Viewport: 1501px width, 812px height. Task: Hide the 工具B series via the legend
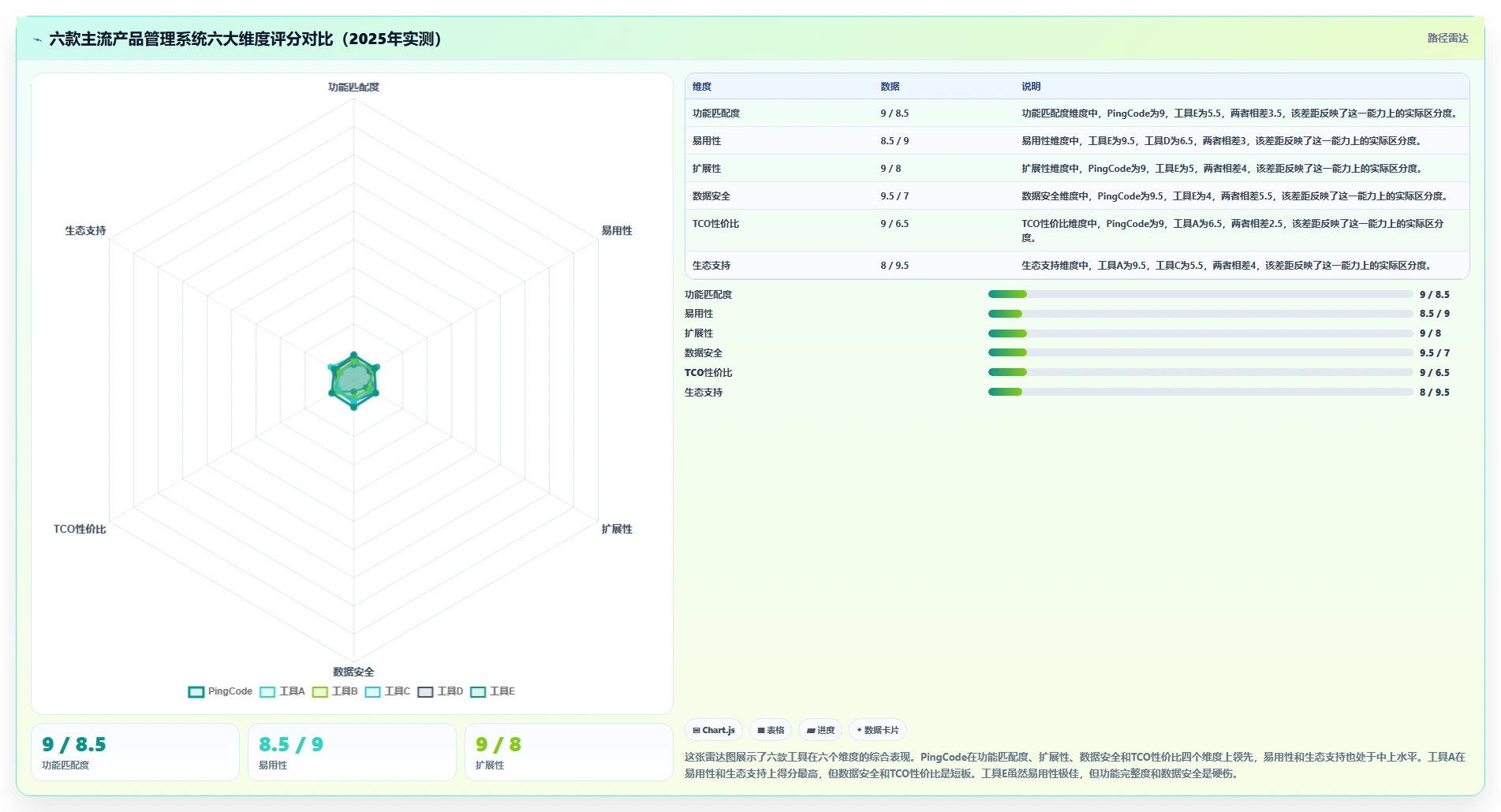point(334,691)
